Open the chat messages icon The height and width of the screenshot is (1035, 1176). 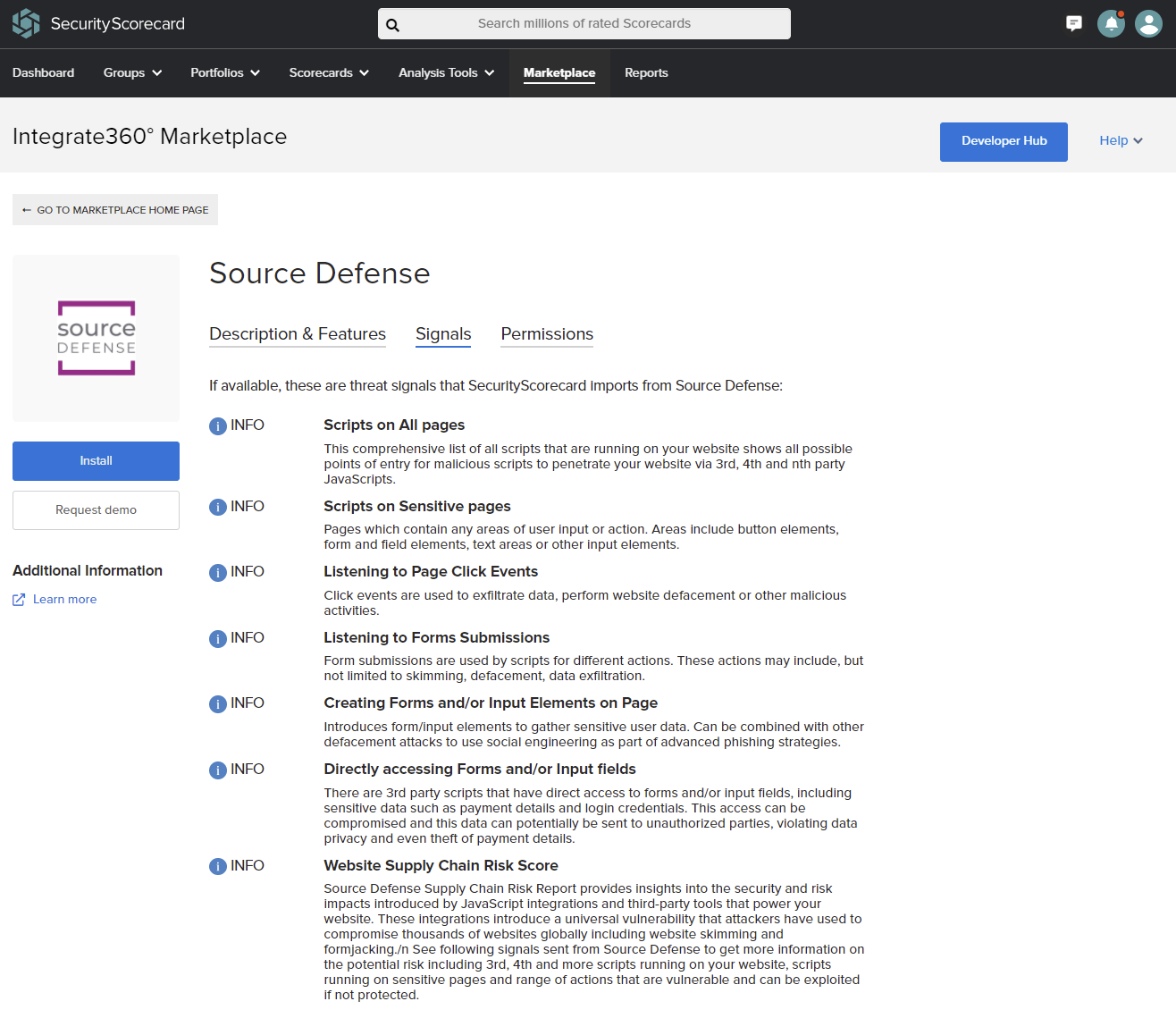pyautogui.click(x=1073, y=23)
